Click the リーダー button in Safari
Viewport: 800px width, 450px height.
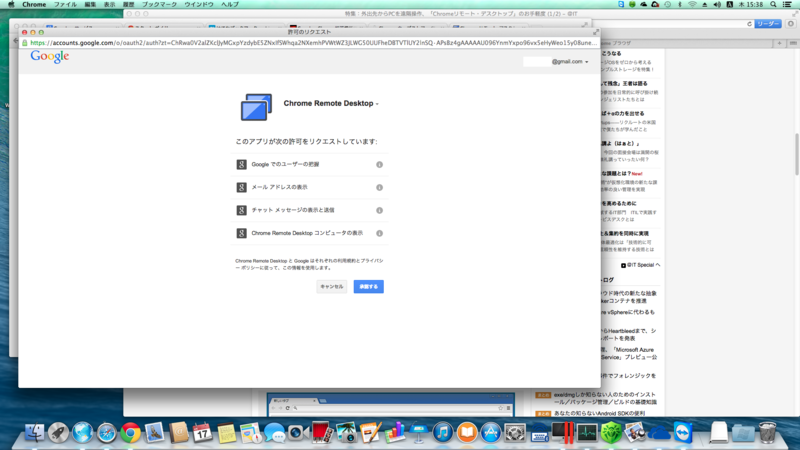coord(768,24)
